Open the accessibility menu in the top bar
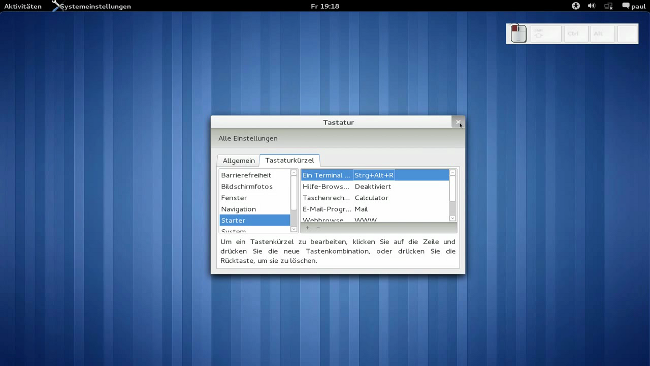Screen dimensions: 650x366 [576, 6]
